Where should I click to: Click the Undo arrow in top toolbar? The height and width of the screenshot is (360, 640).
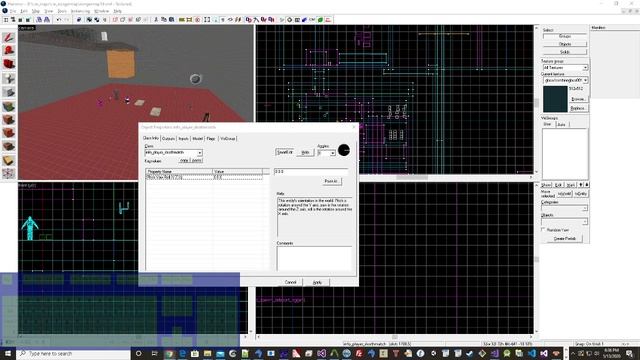pyautogui.click(x=59, y=20)
